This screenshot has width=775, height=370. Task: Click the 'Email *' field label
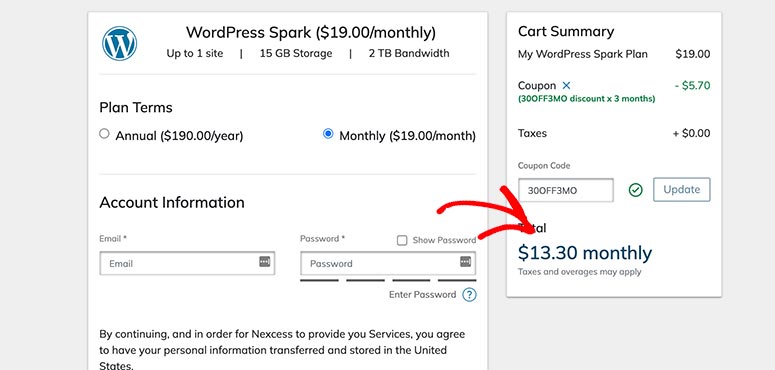pyautogui.click(x=113, y=239)
